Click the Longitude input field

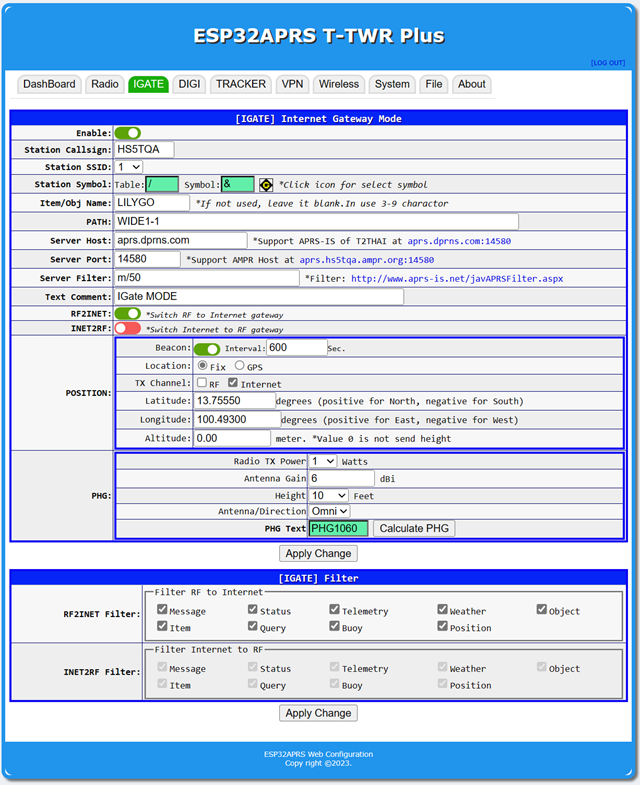[238, 419]
